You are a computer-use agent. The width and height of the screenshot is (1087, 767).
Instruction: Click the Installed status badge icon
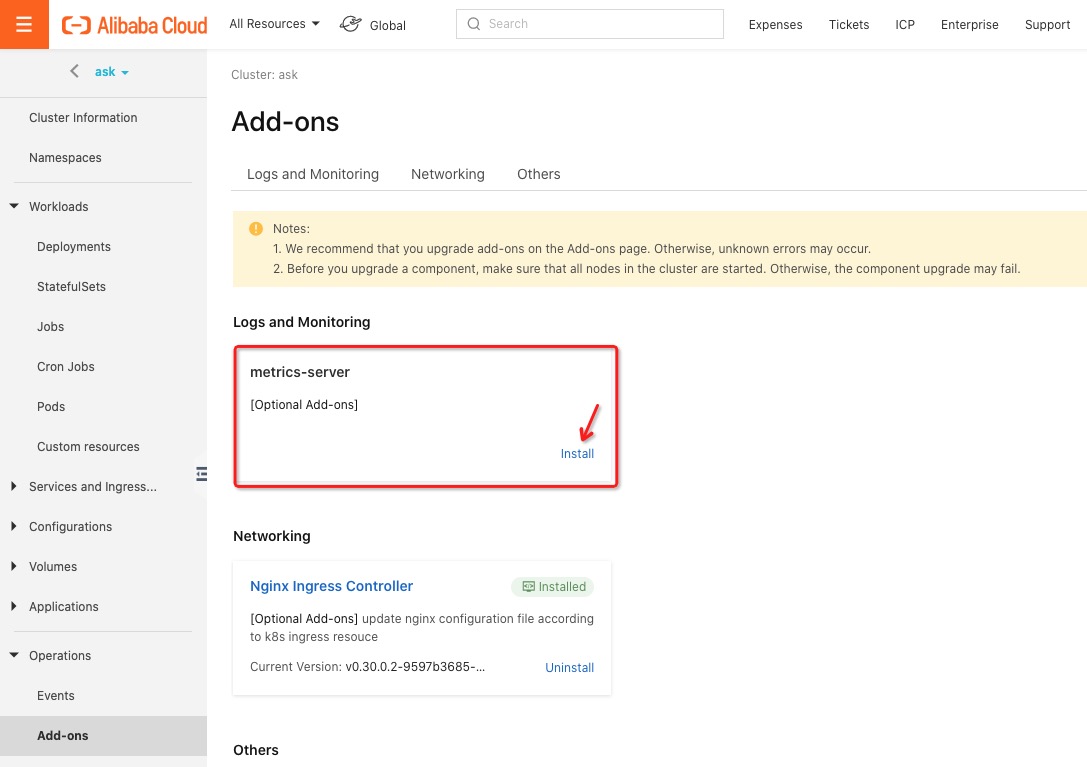tap(528, 587)
